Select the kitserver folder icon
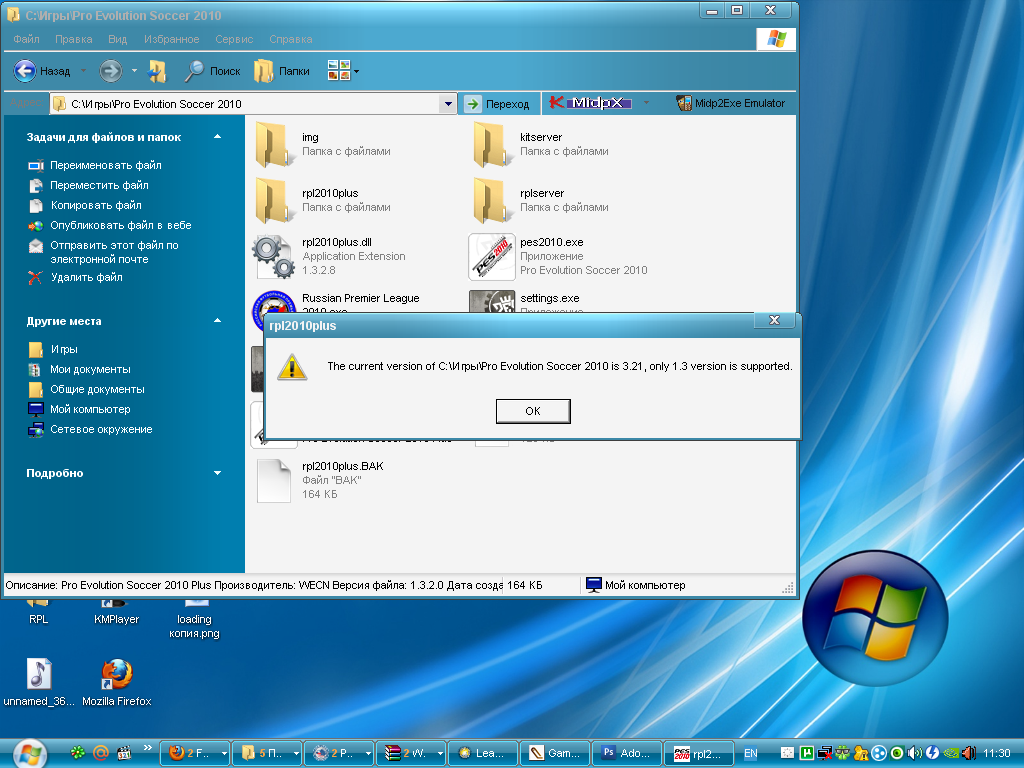 pyautogui.click(x=491, y=144)
